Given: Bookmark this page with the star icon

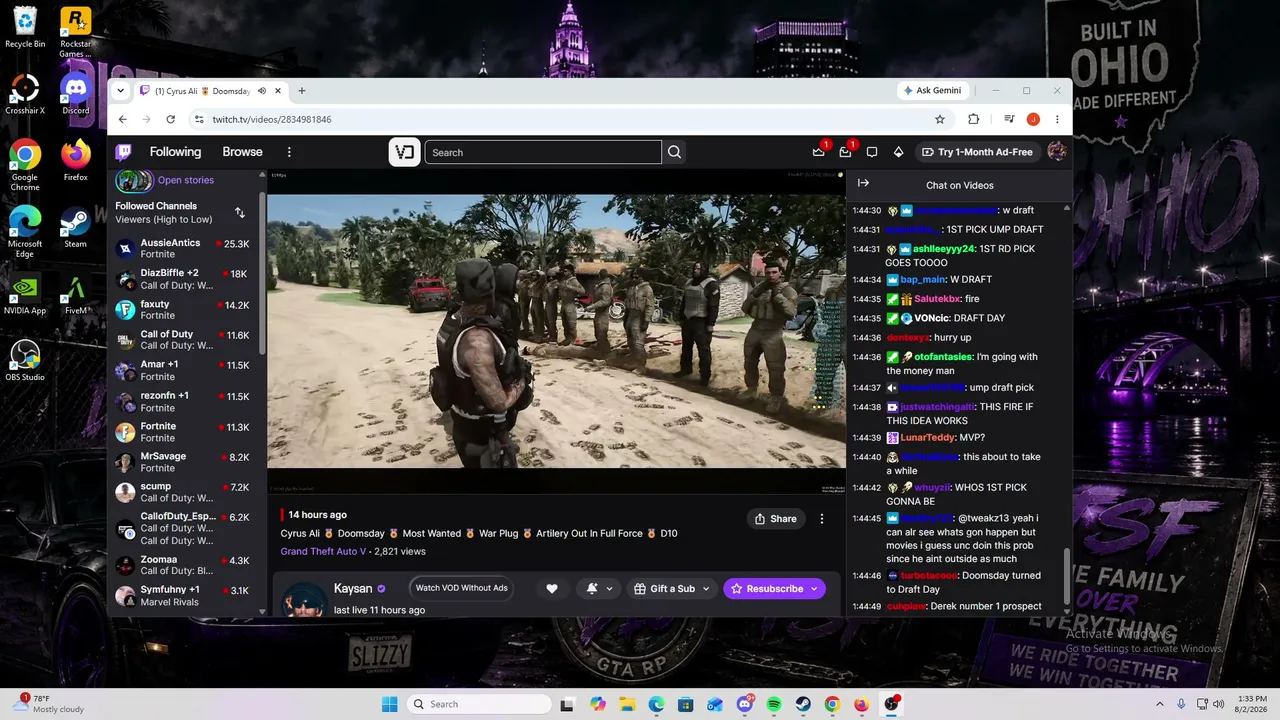Looking at the screenshot, I should coord(940,119).
